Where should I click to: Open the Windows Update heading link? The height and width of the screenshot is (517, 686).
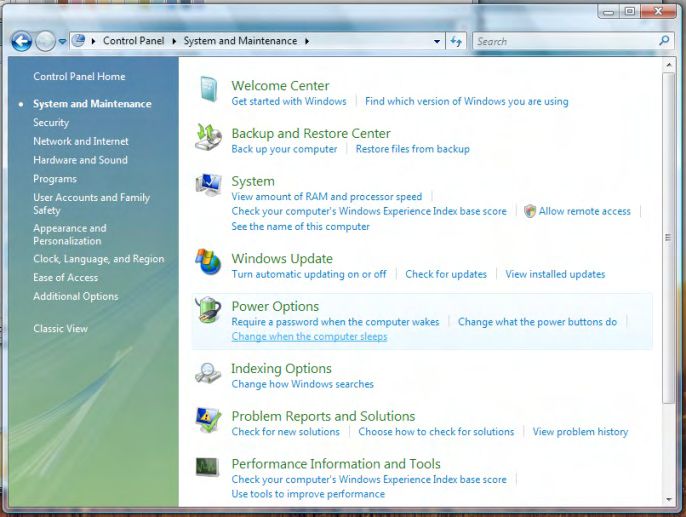click(282, 258)
